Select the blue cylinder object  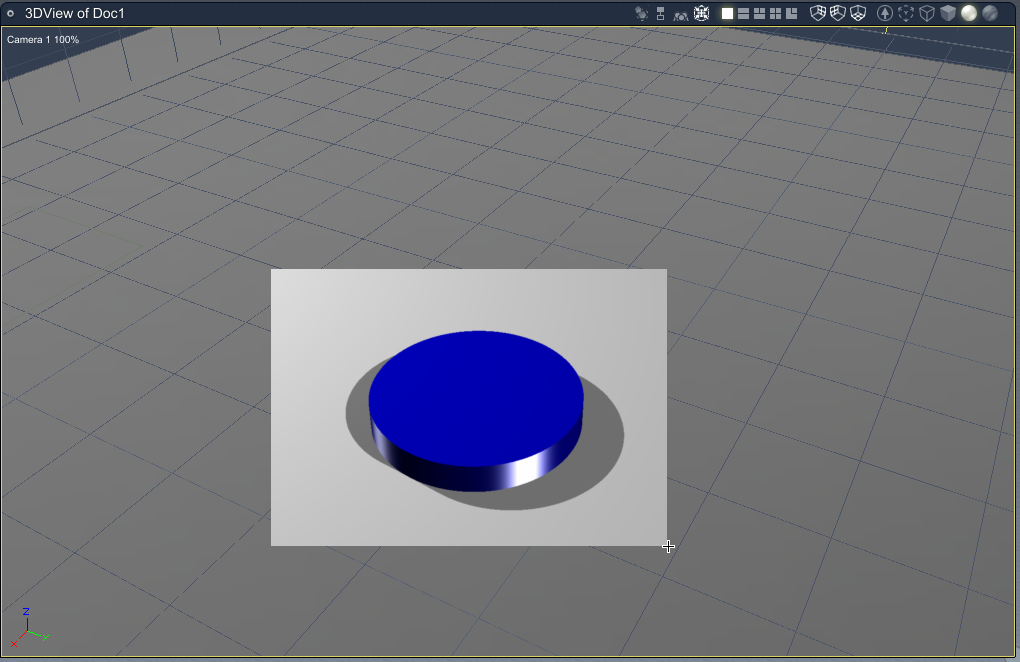click(476, 410)
